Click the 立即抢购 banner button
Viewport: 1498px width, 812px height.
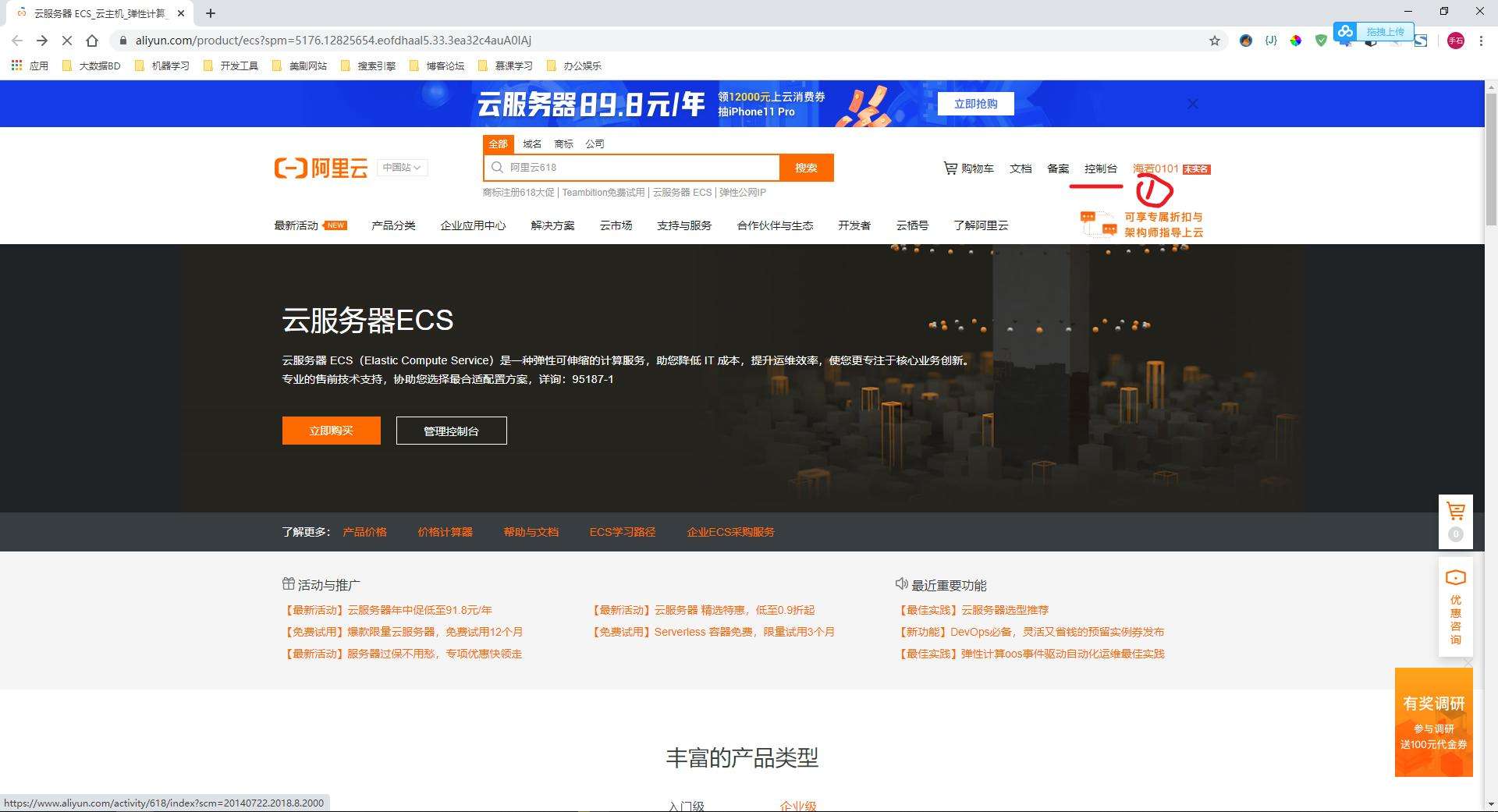pos(975,104)
